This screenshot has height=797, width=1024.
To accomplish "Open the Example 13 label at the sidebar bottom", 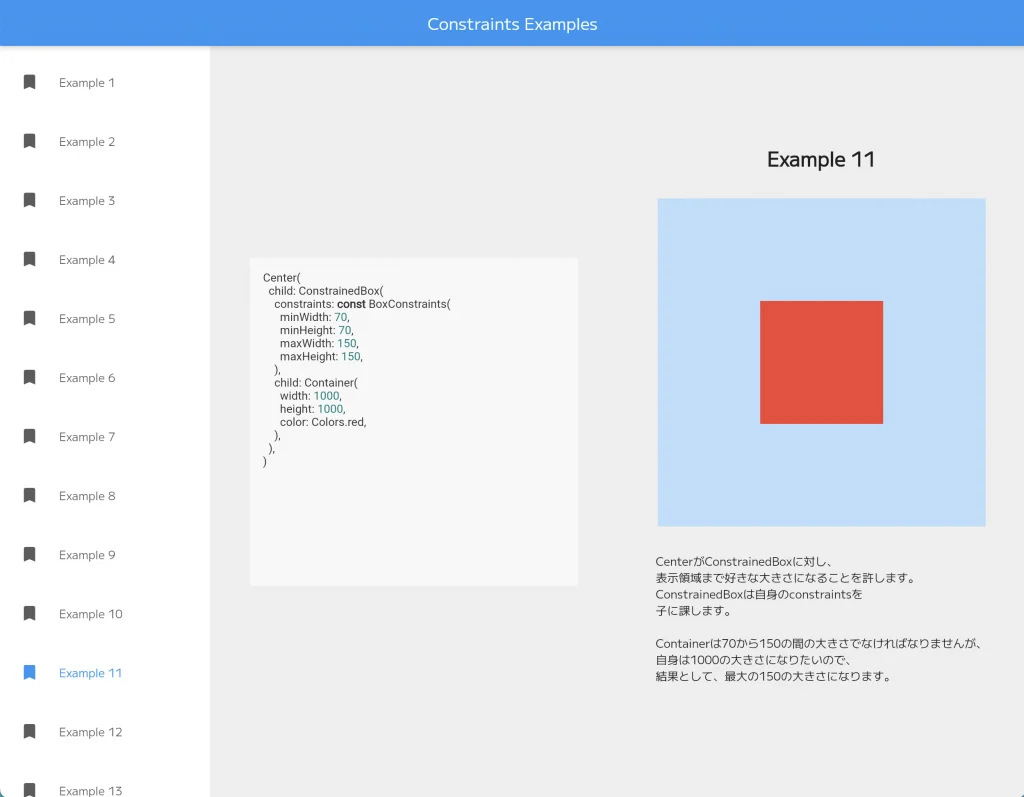I will pyautogui.click(x=90, y=790).
